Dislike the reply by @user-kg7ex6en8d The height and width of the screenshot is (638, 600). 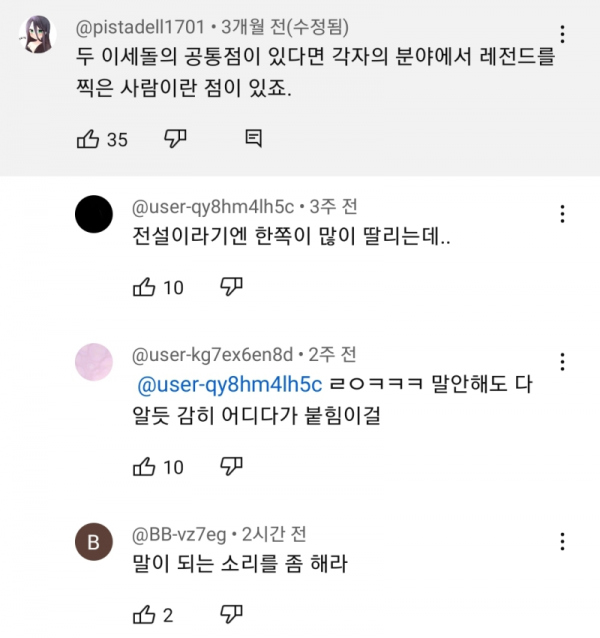pos(231,466)
